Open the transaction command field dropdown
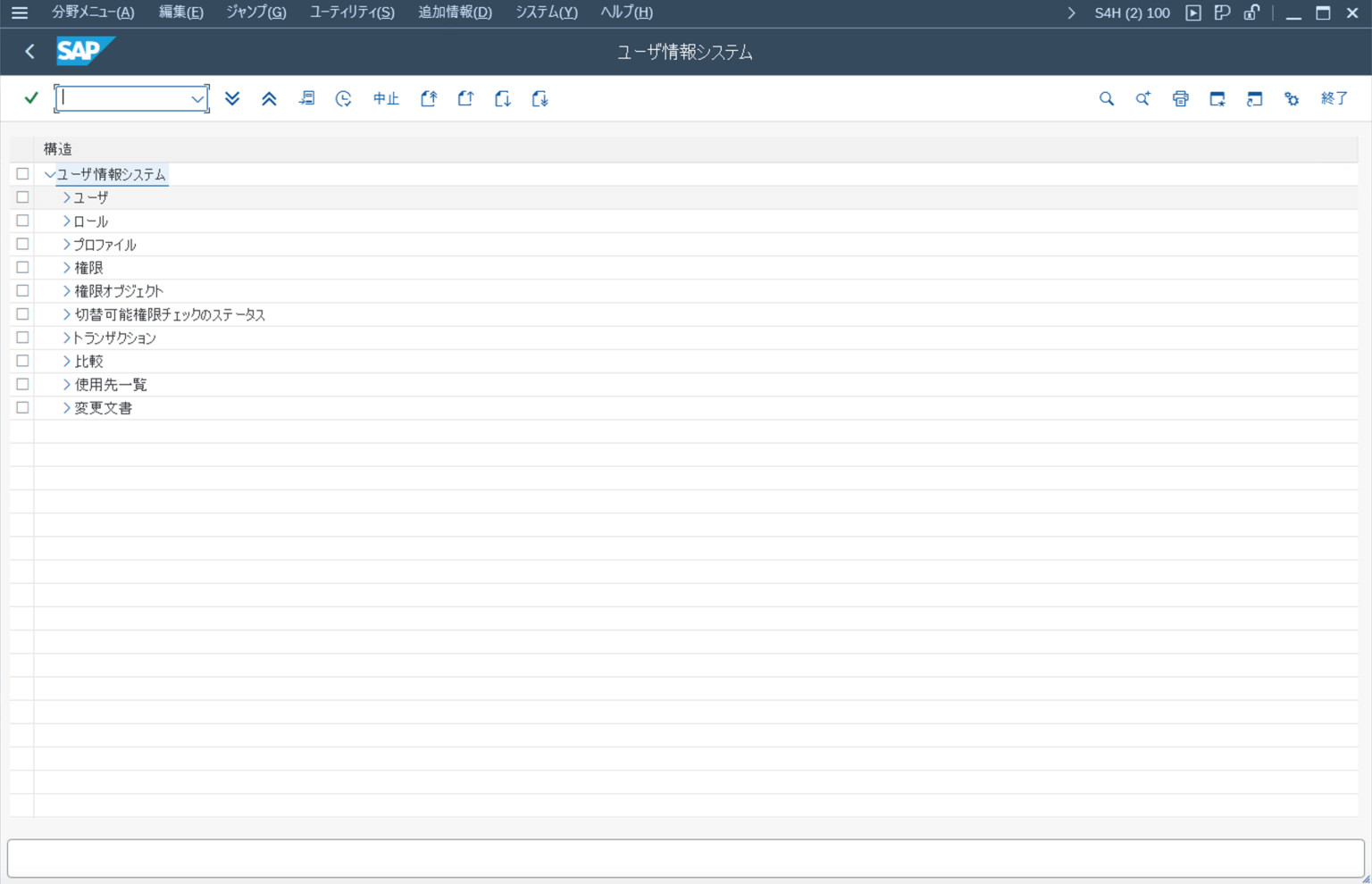This screenshot has width=1372, height=884. pyautogui.click(x=197, y=98)
